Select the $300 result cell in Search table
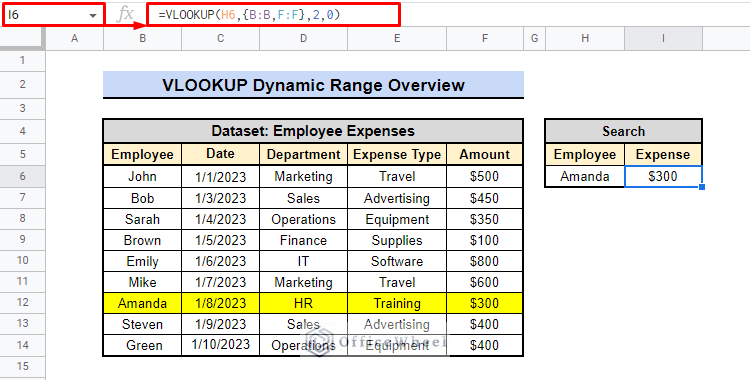 pos(663,177)
